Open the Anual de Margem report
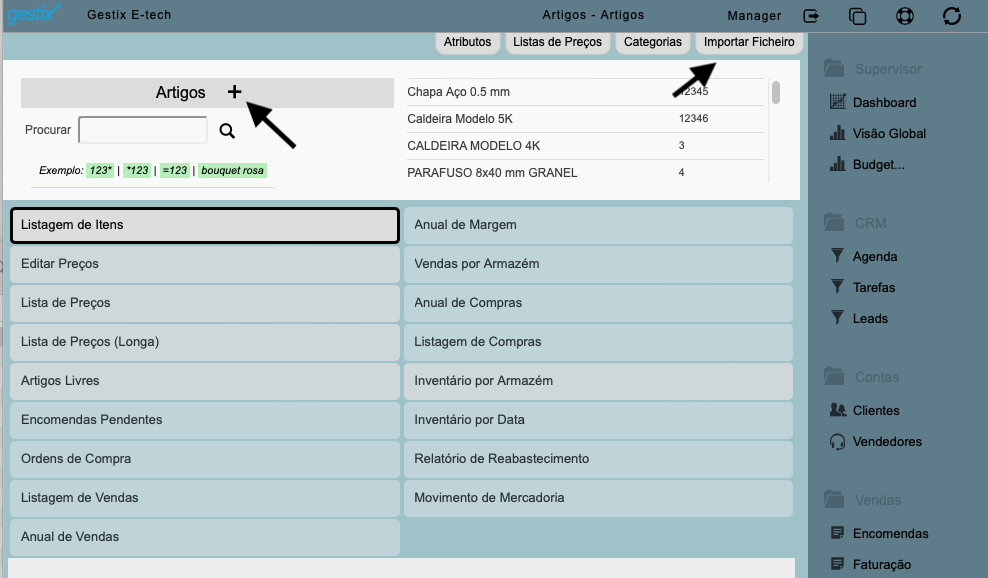Image resolution: width=988 pixels, height=578 pixels. [x=598, y=225]
